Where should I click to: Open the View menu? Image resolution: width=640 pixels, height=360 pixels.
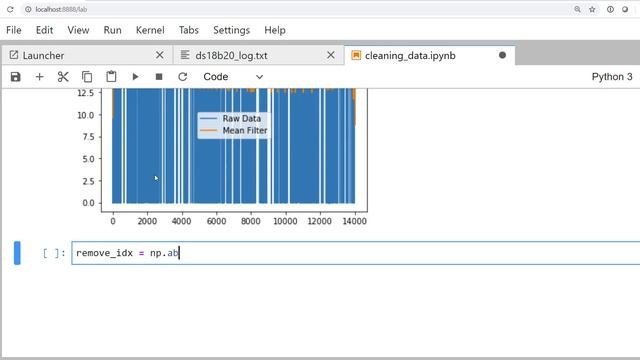78,30
